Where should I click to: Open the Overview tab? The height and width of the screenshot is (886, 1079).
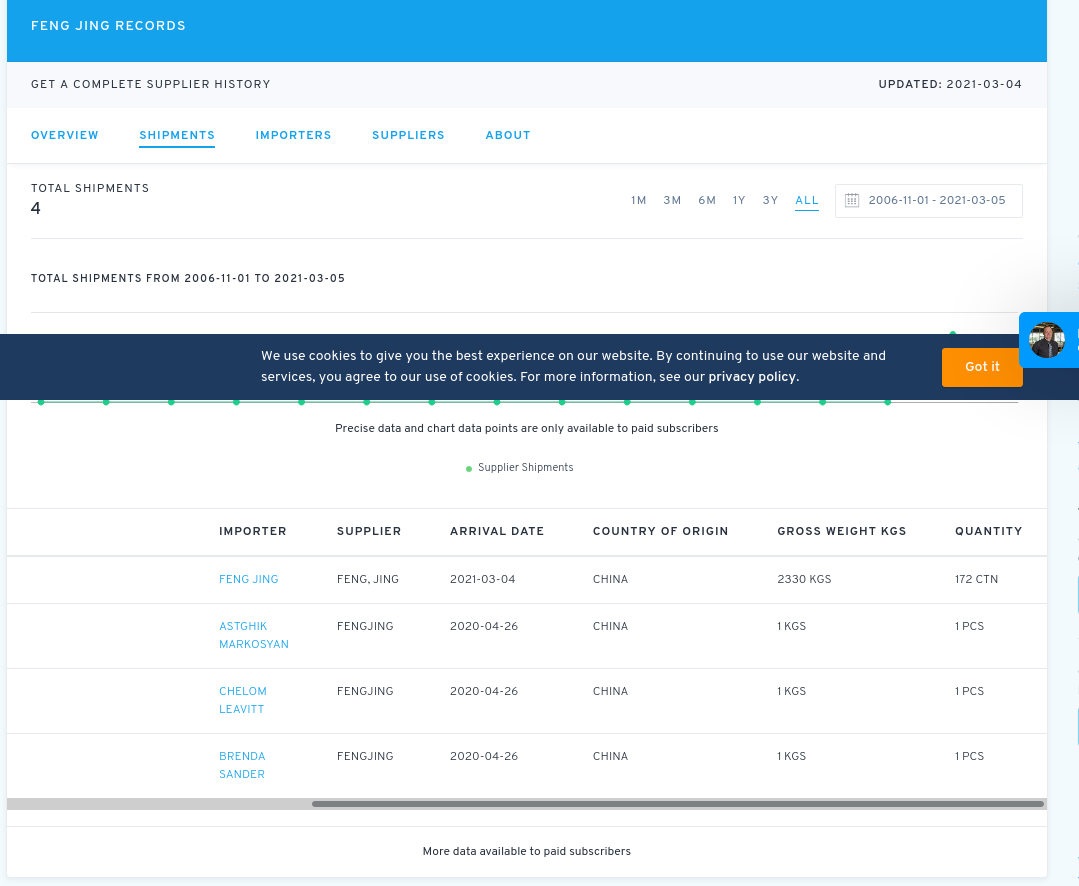[x=65, y=136]
